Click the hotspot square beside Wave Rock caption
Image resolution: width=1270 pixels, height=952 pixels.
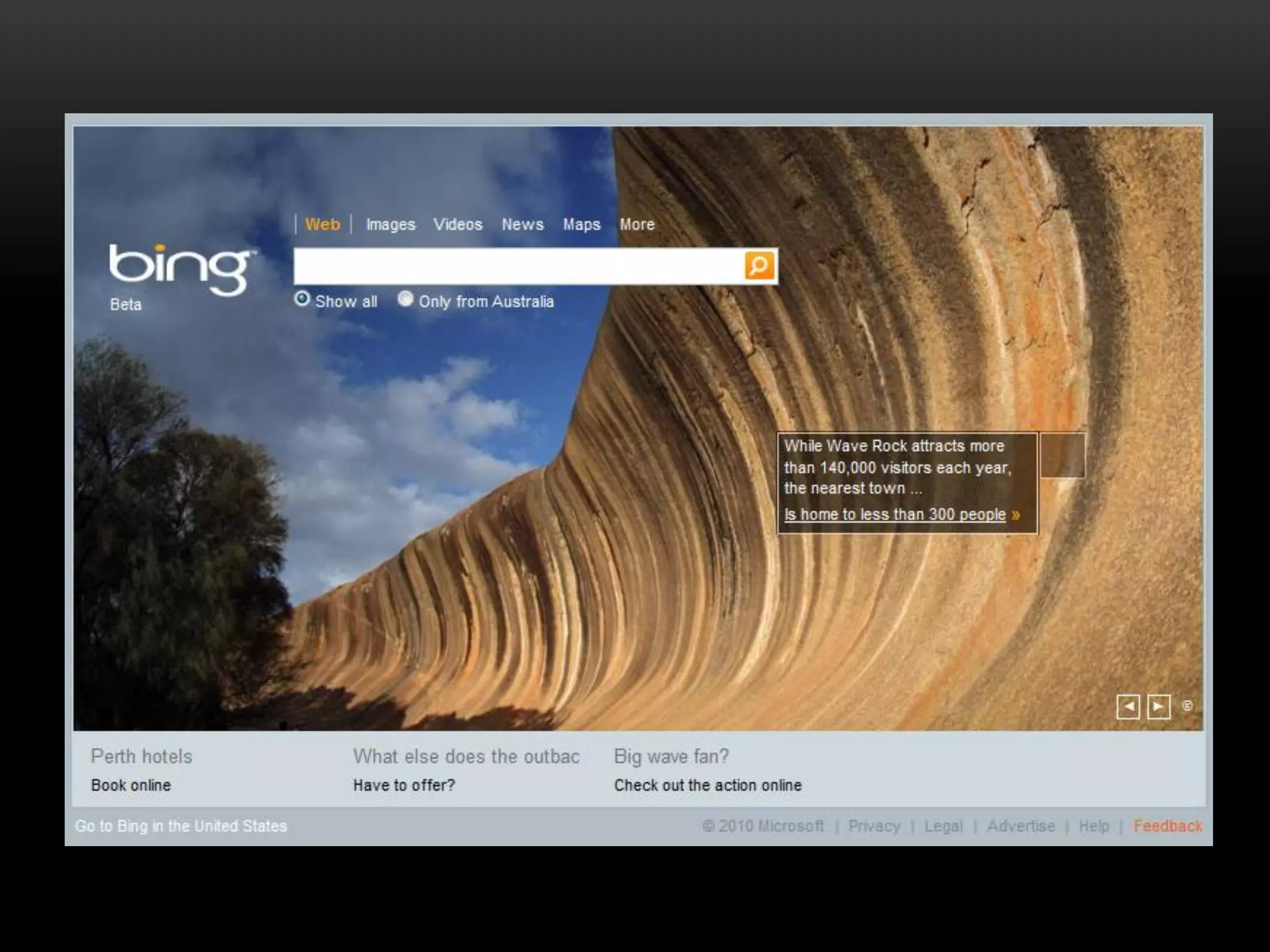(1062, 456)
